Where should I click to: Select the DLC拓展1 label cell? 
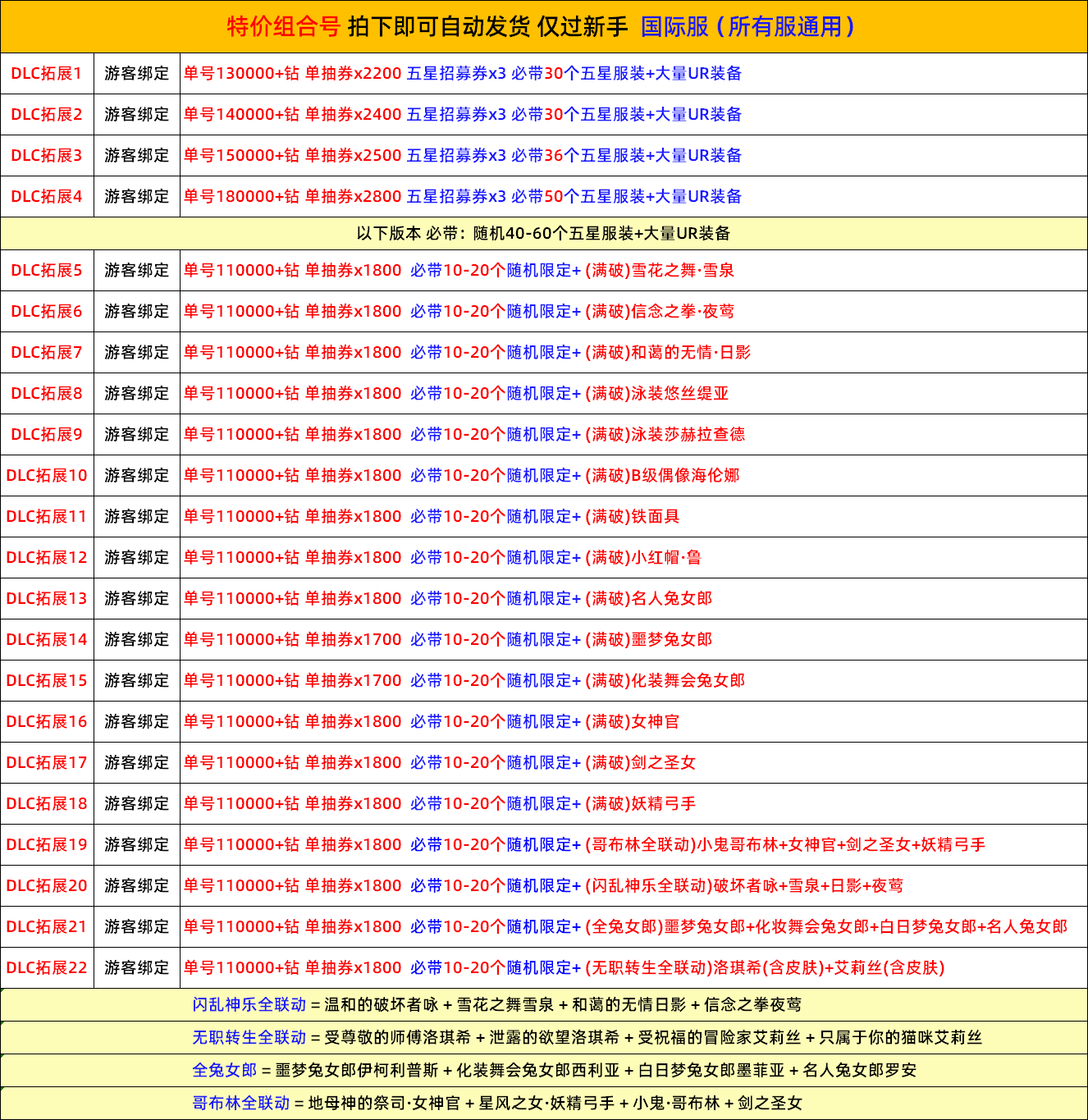47,74
